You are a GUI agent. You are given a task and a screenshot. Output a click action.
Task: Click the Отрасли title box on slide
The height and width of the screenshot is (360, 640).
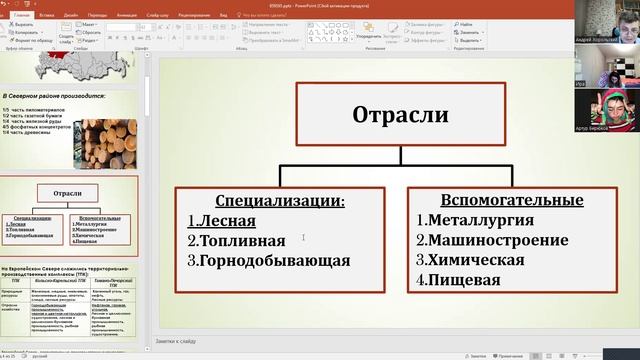pyautogui.click(x=401, y=114)
